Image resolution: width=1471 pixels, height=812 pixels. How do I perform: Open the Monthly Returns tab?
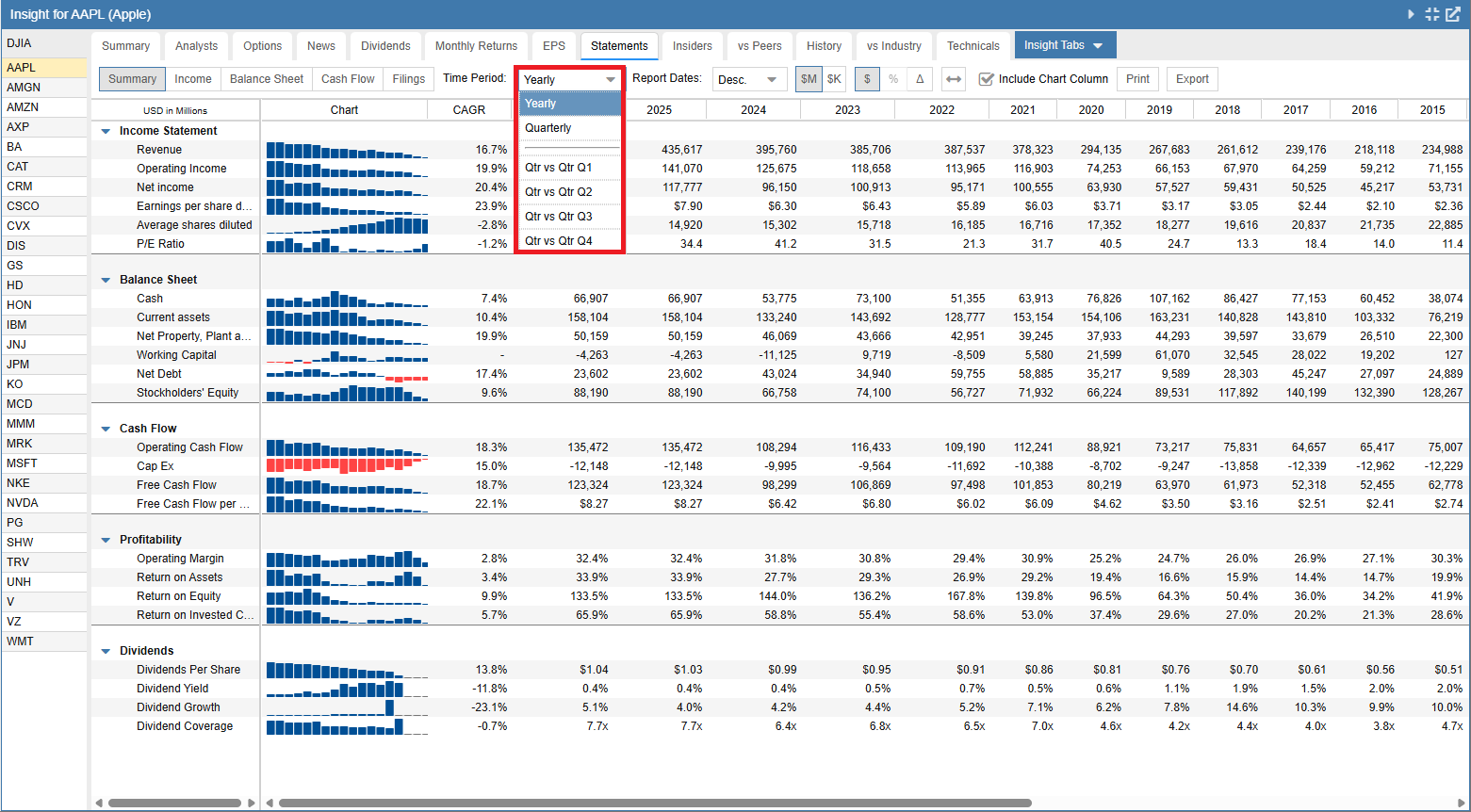pyautogui.click(x=476, y=46)
